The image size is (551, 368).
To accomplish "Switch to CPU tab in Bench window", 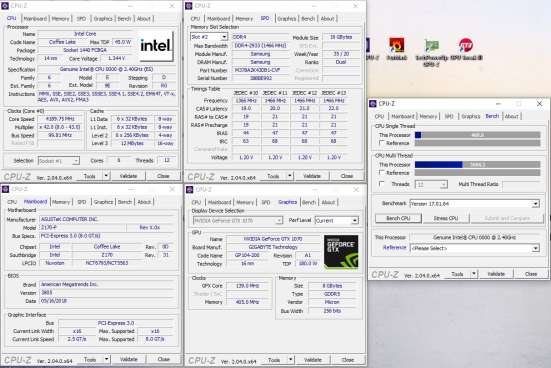I will click(379, 116).
